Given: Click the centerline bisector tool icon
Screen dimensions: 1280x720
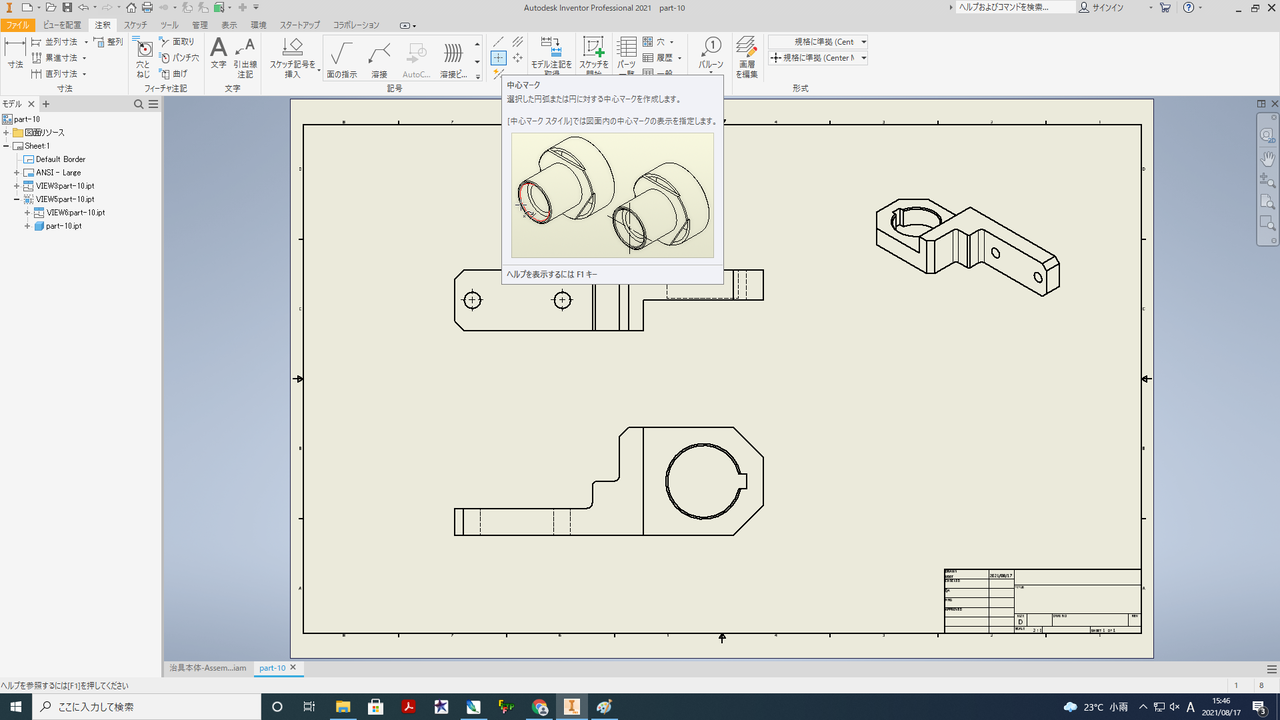Looking at the screenshot, I should click(518, 42).
